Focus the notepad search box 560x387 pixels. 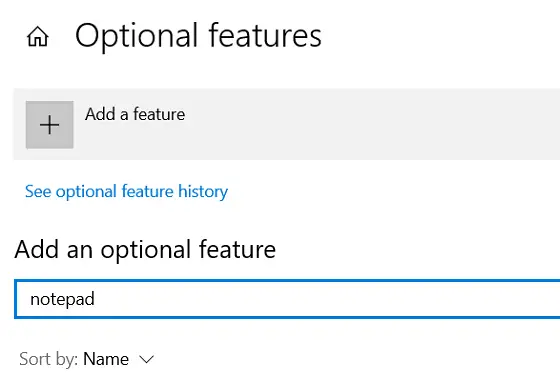pyautogui.click(x=287, y=299)
